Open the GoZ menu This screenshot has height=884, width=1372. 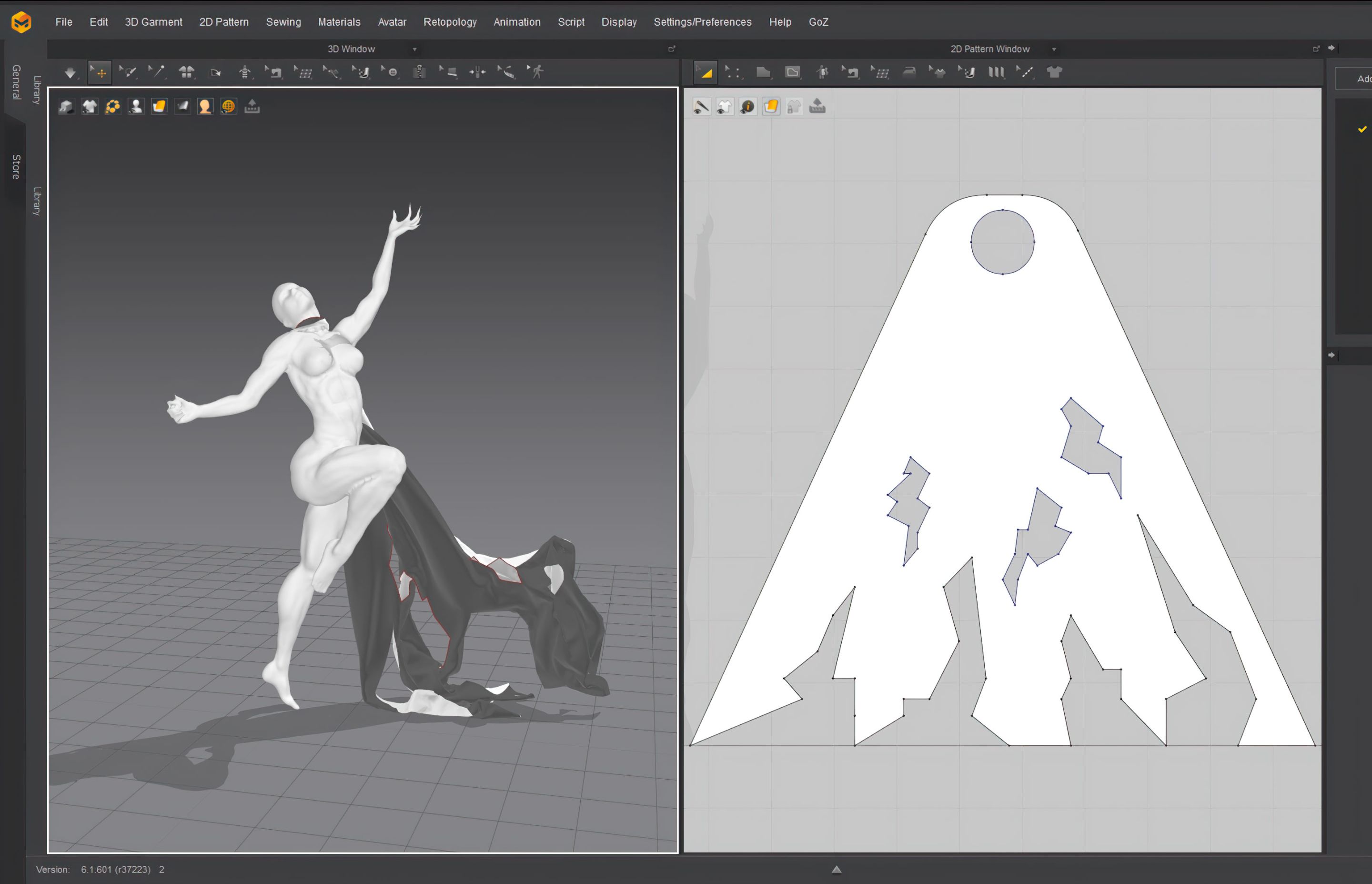pos(818,22)
